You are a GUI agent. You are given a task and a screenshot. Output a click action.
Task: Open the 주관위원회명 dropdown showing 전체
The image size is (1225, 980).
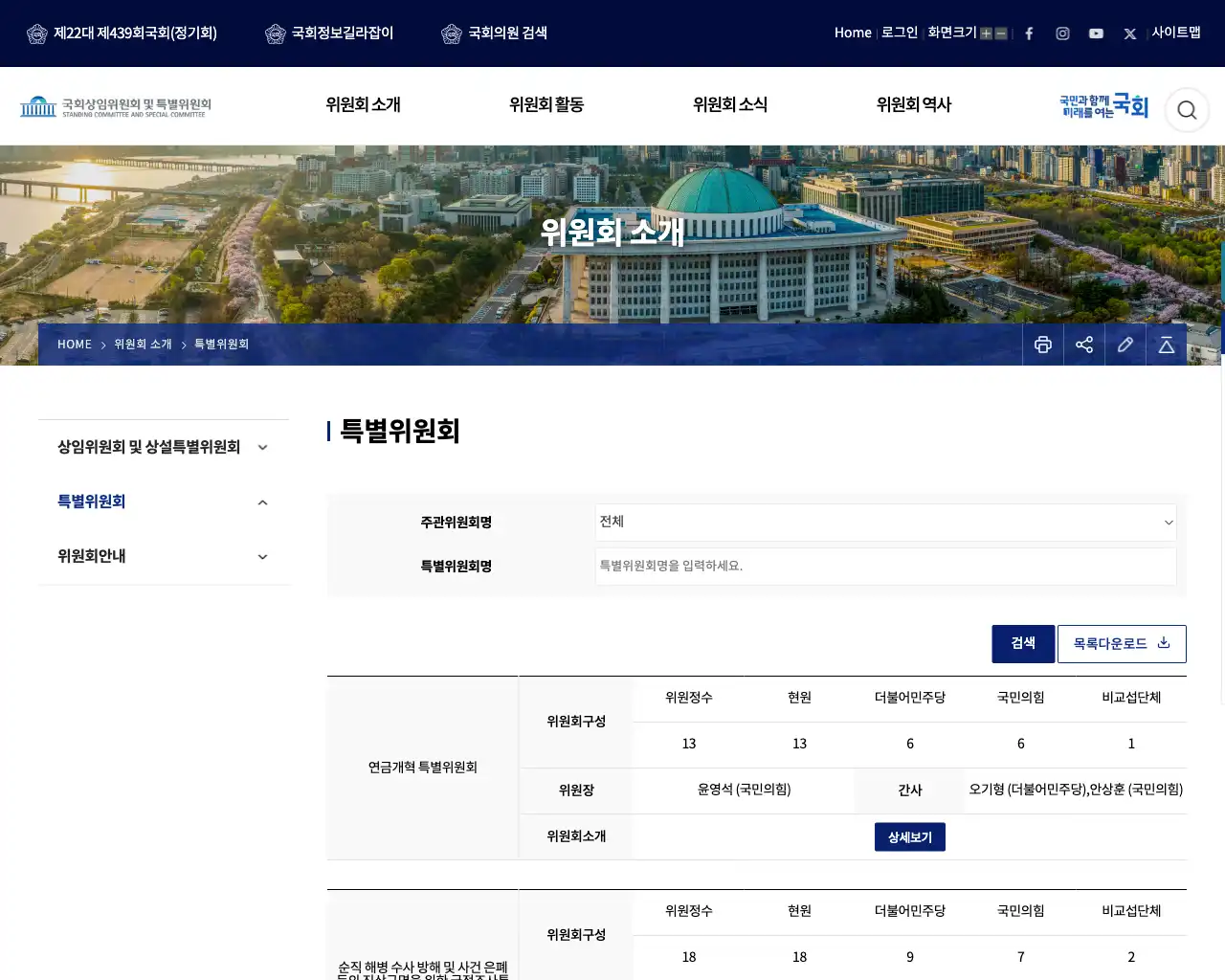point(885,523)
